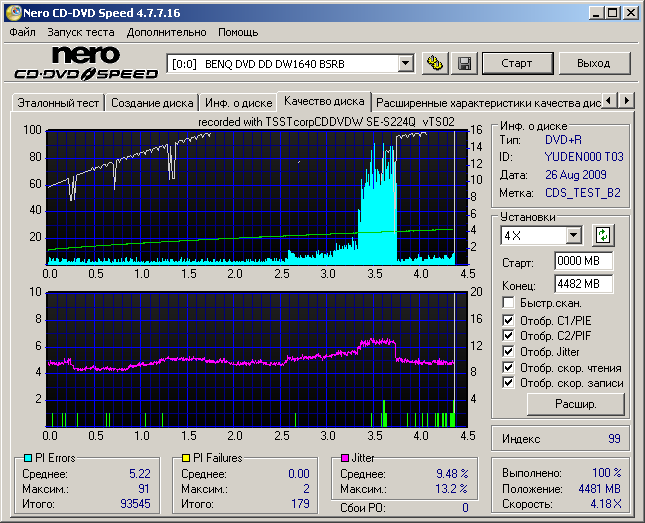Click the Индекс score 99

click(614, 439)
